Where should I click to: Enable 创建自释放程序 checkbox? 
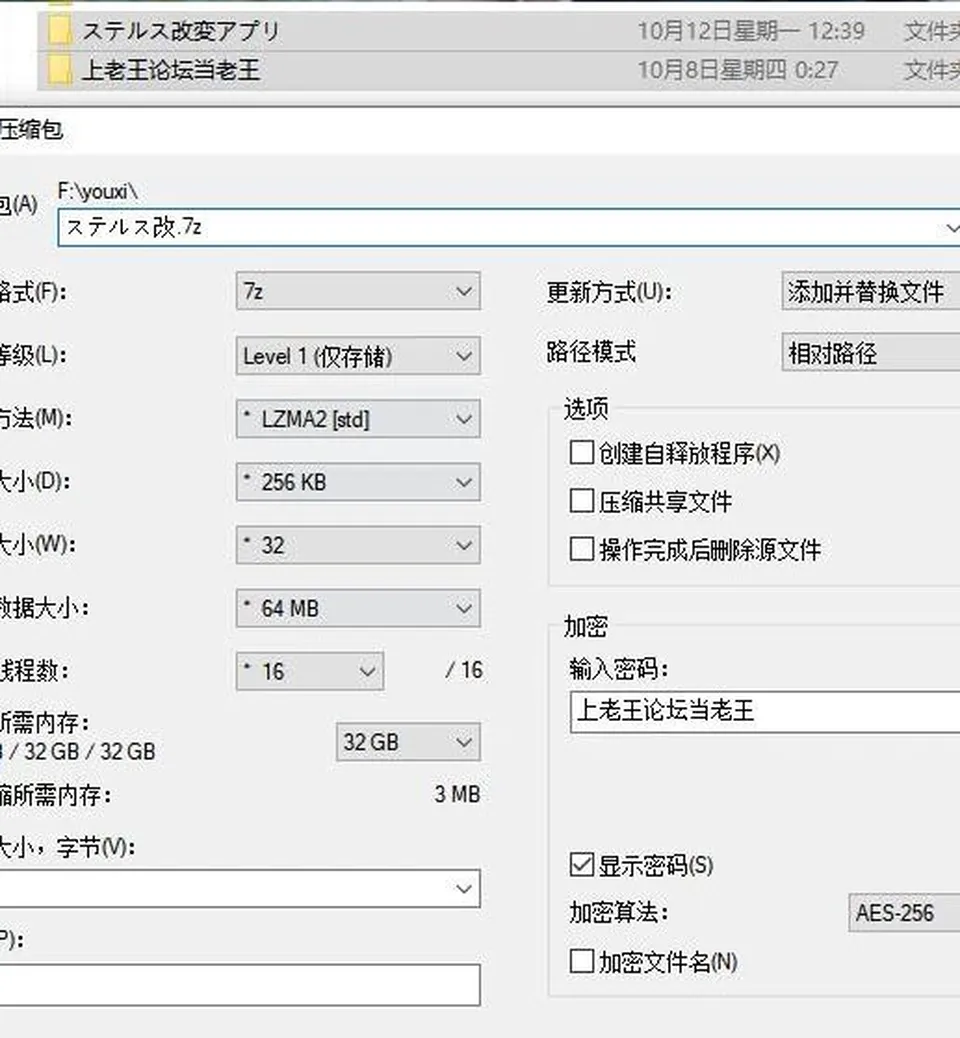coord(581,453)
